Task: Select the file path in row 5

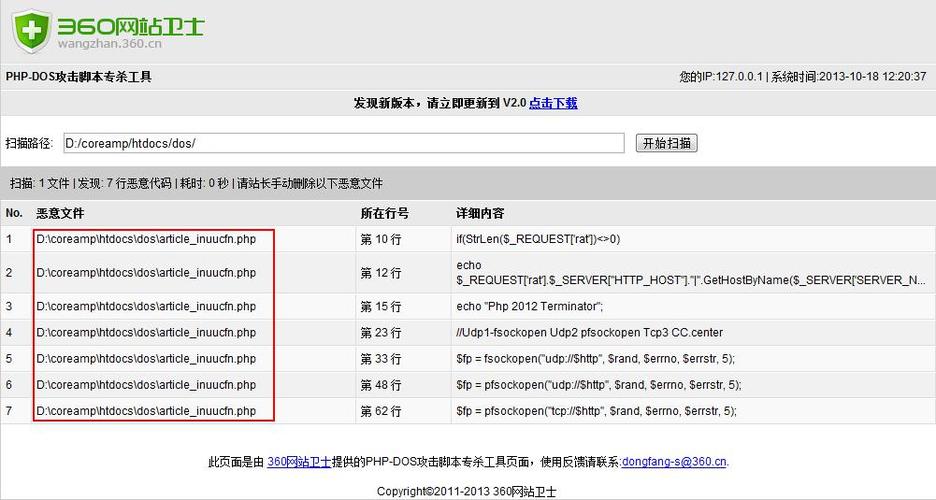Action: (x=146, y=359)
